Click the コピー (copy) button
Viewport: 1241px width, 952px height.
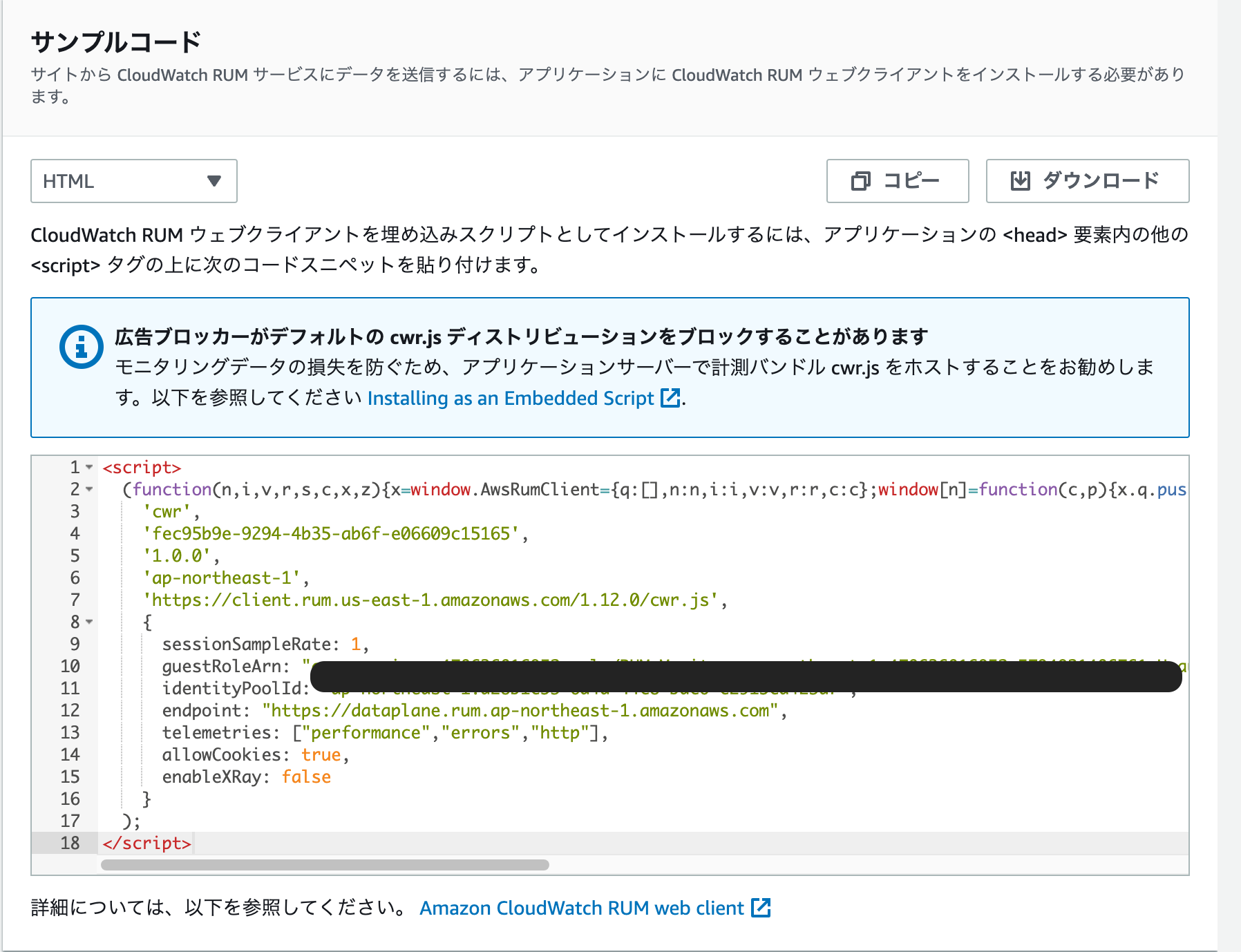(x=898, y=181)
